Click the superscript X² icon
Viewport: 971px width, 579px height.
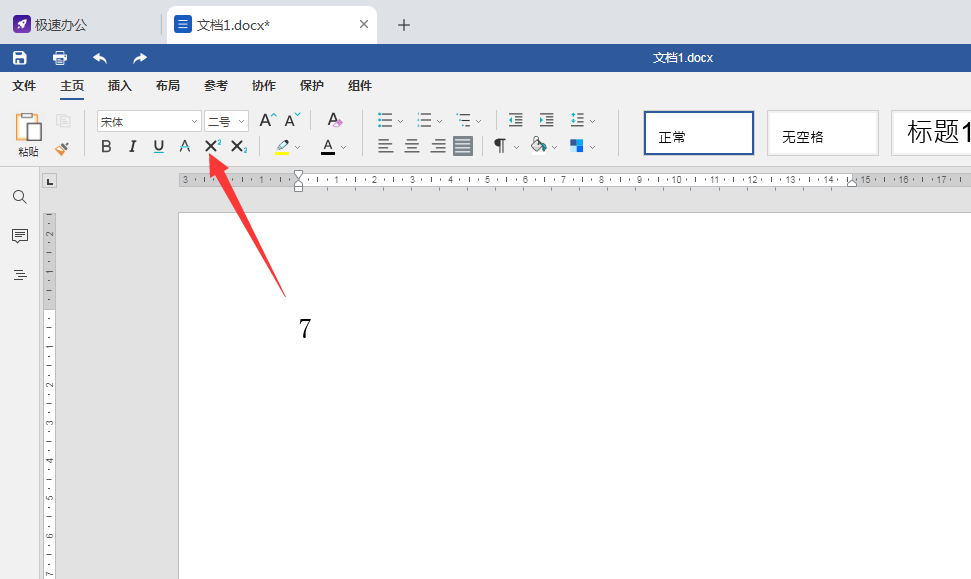tap(212, 146)
